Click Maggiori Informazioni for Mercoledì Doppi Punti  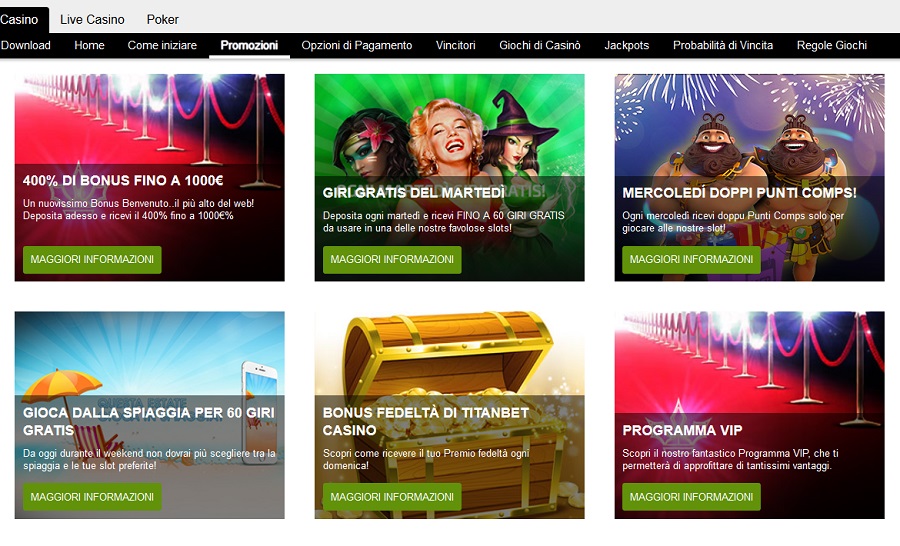[x=691, y=260]
